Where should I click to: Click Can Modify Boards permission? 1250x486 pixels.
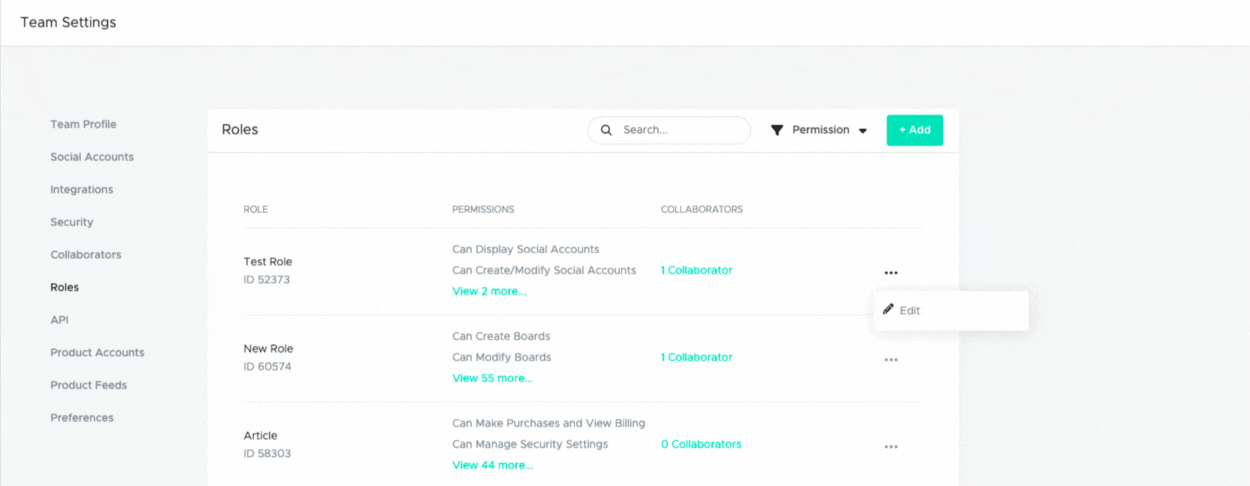click(501, 357)
